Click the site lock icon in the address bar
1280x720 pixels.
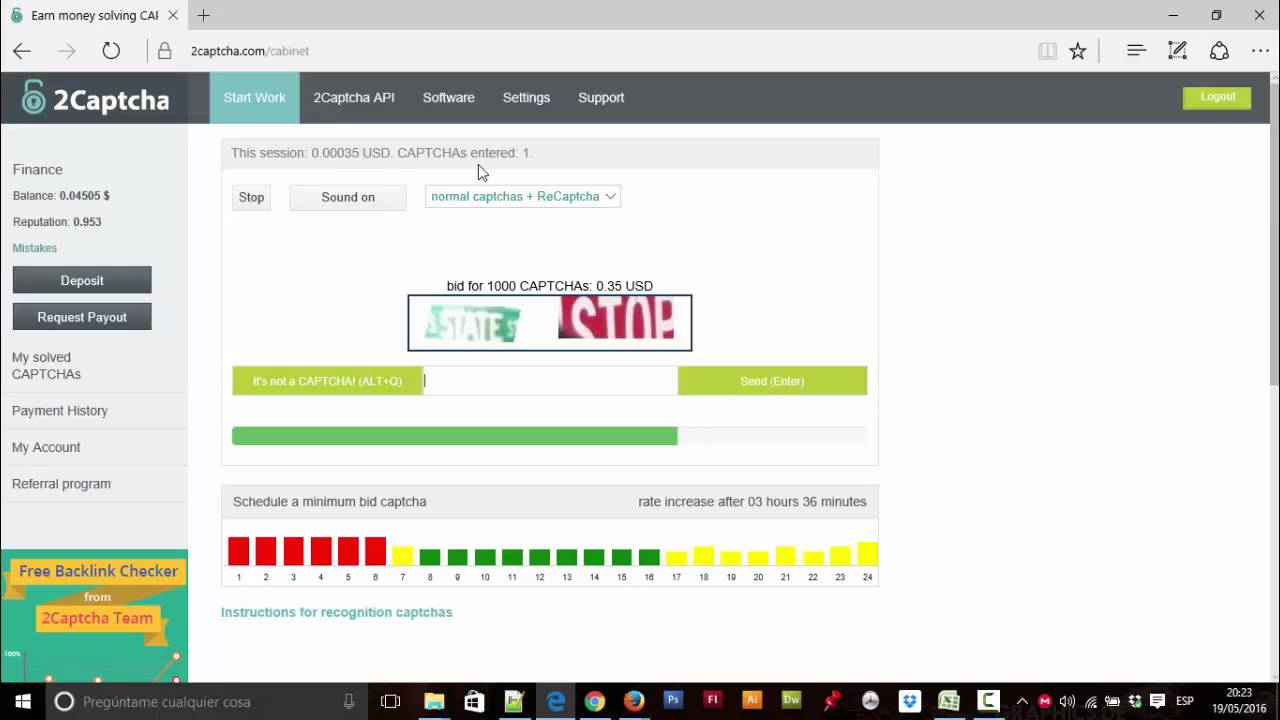(166, 51)
